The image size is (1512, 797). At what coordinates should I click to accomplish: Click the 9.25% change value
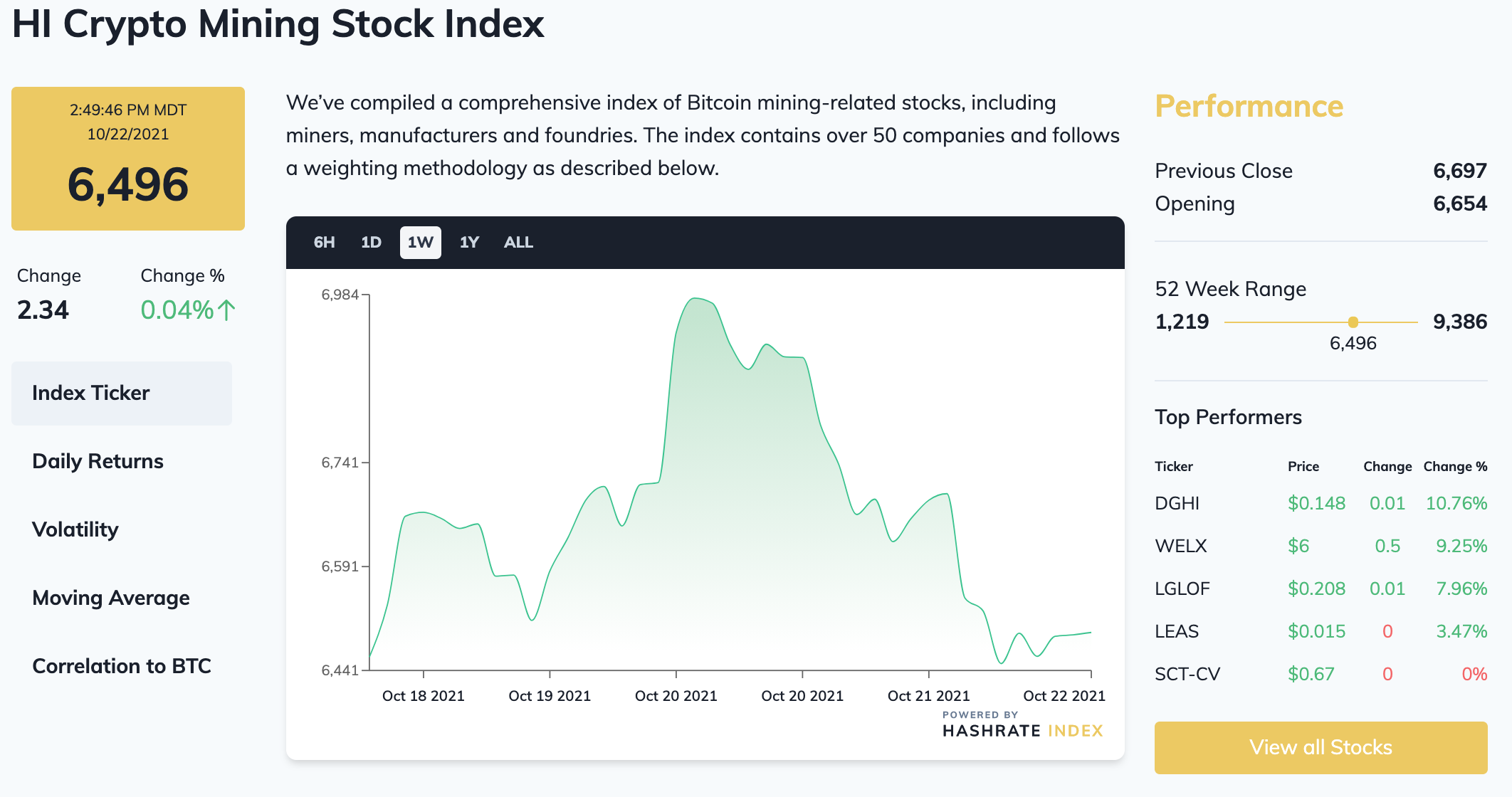[x=1461, y=547]
